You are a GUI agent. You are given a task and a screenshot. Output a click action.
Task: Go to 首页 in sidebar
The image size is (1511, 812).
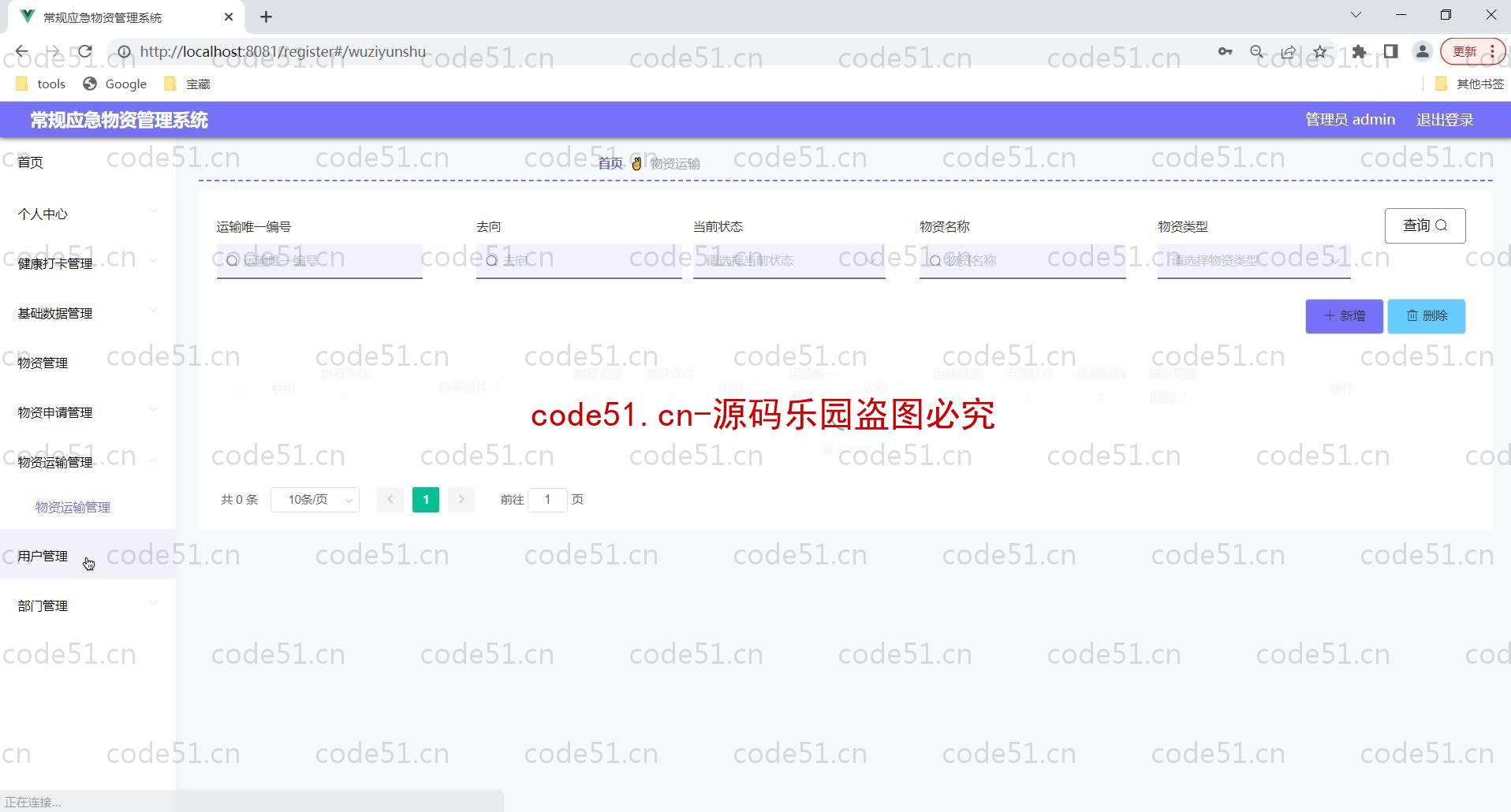[x=88, y=162]
